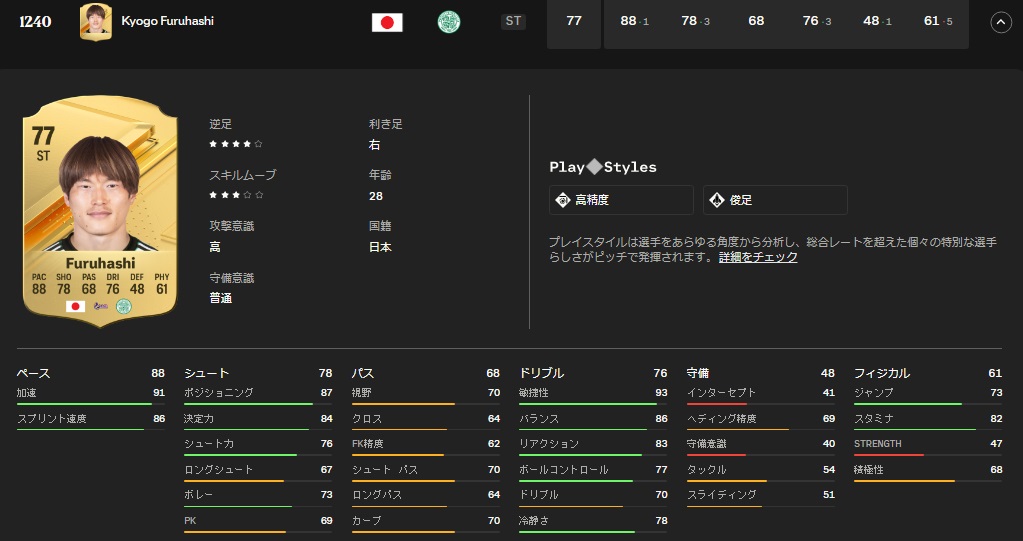The width and height of the screenshot is (1023, 541).
Task: Click the small player portrait beside rank 1240
Action: tap(95, 22)
